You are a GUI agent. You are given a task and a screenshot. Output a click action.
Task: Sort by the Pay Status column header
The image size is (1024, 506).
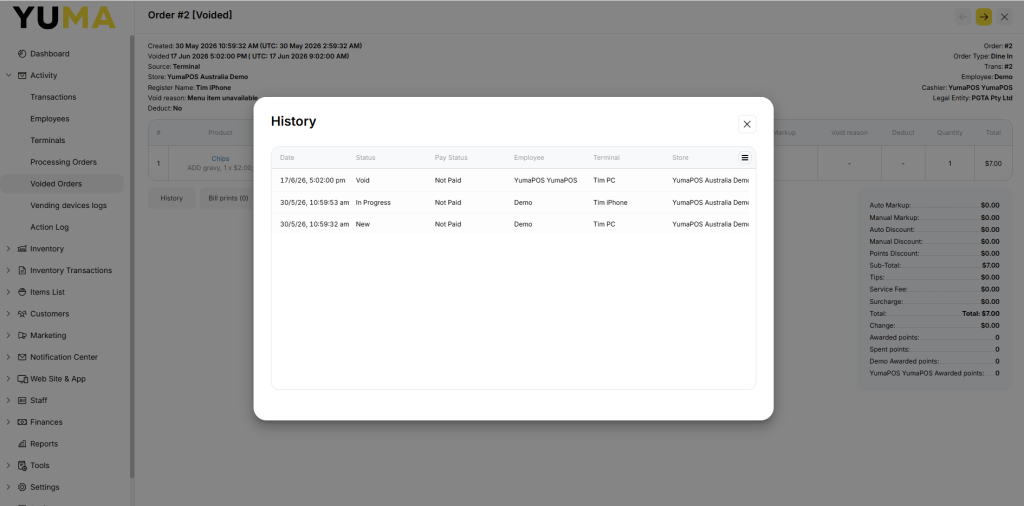tap(451, 157)
